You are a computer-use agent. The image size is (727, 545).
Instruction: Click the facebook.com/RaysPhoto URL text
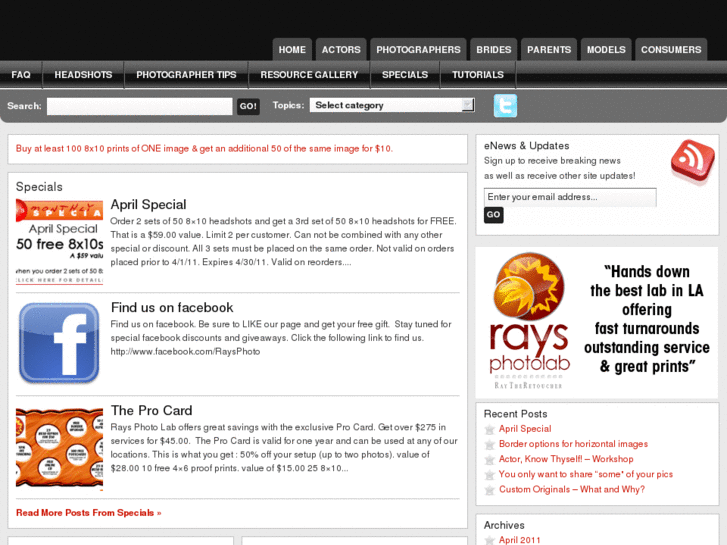(185, 352)
